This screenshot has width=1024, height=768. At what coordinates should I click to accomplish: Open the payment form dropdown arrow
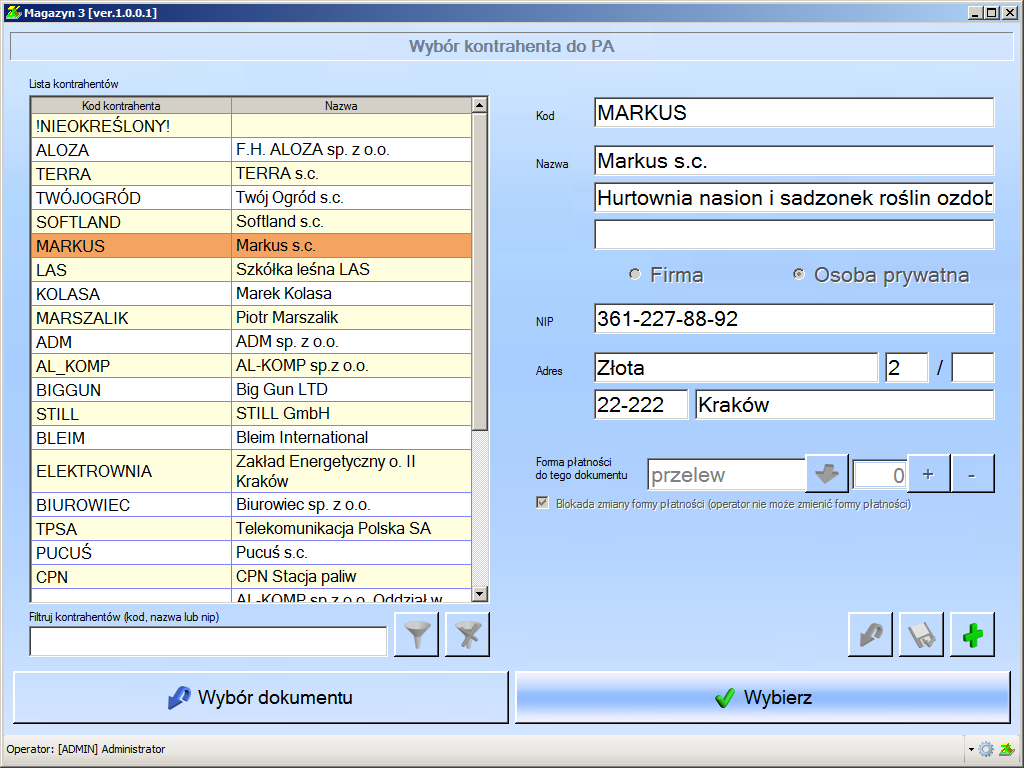(x=827, y=475)
